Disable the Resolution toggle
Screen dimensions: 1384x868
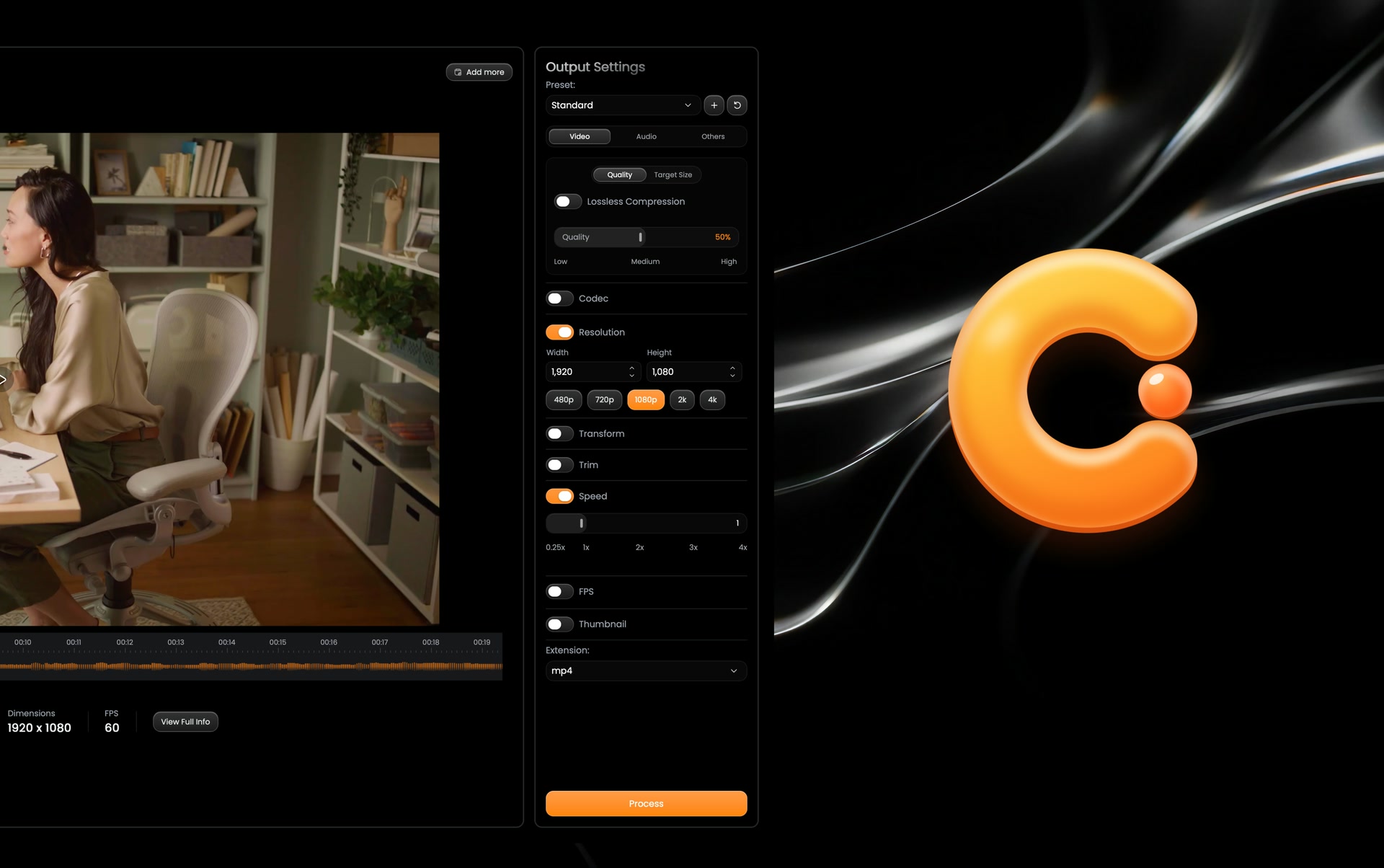(559, 332)
